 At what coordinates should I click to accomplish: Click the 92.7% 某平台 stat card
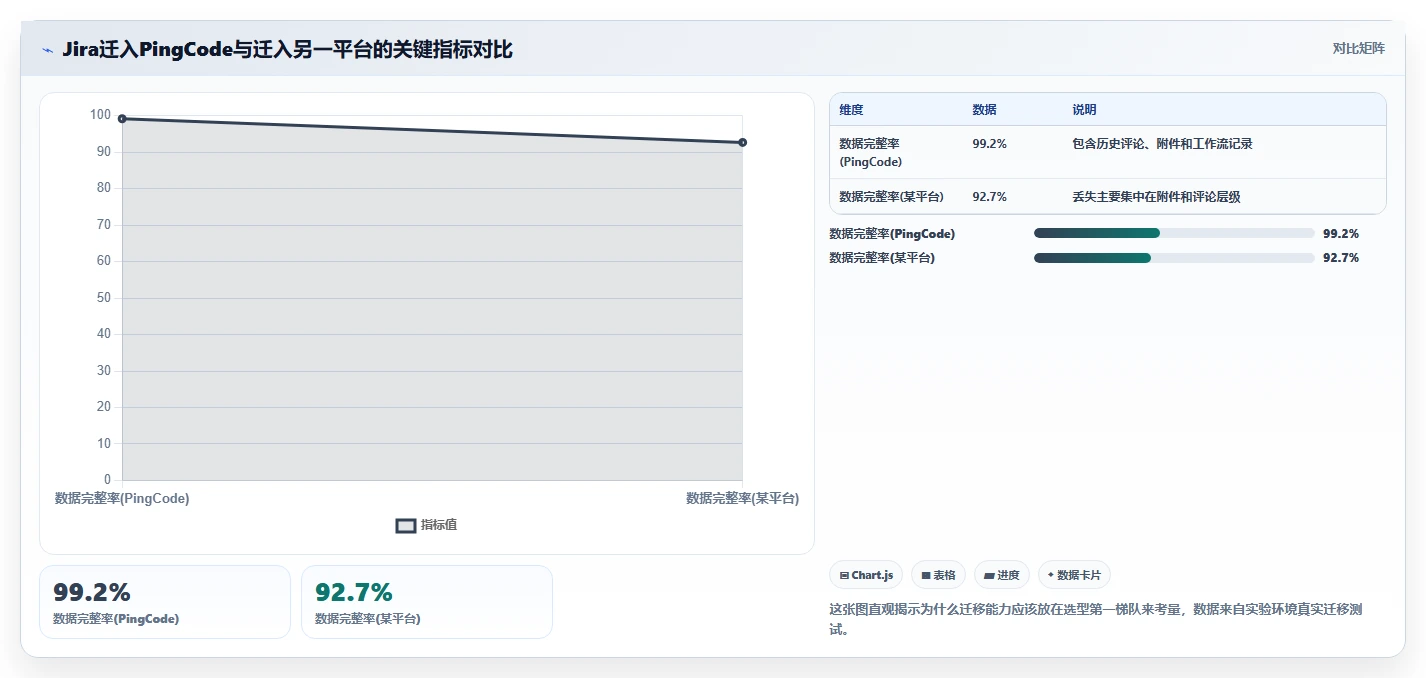click(x=427, y=602)
